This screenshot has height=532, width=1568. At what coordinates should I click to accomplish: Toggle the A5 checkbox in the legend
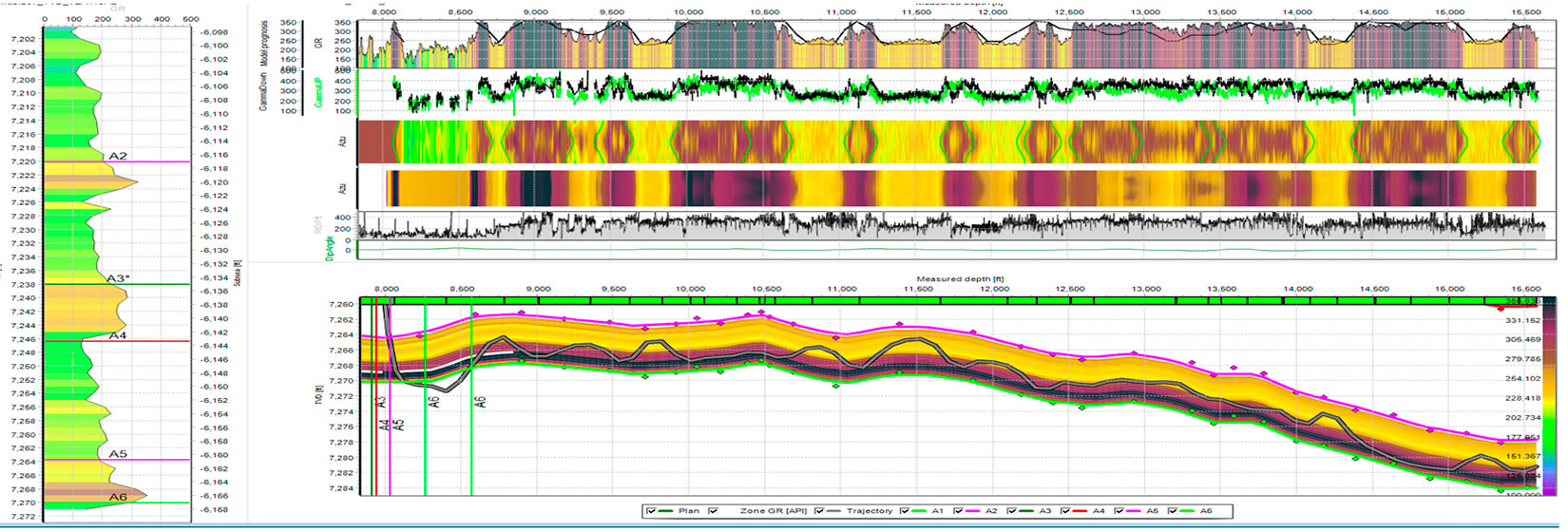[x=1119, y=511]
